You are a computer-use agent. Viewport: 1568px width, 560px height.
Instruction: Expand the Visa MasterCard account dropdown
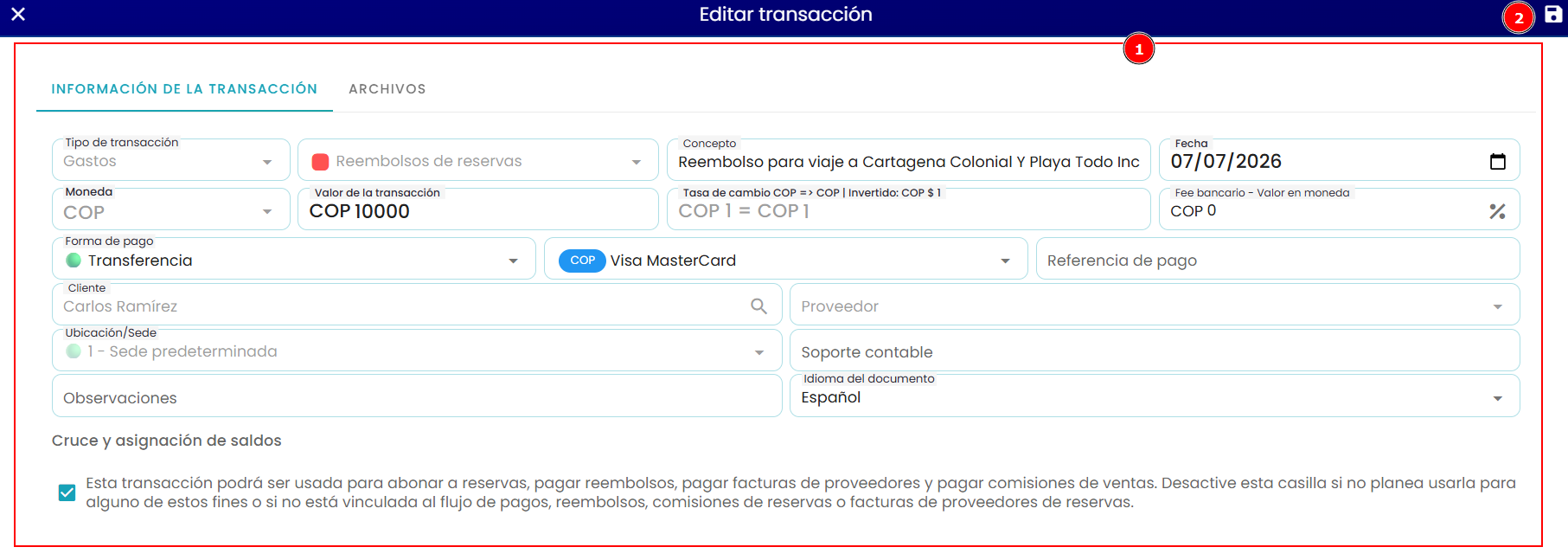coord(786,260)
